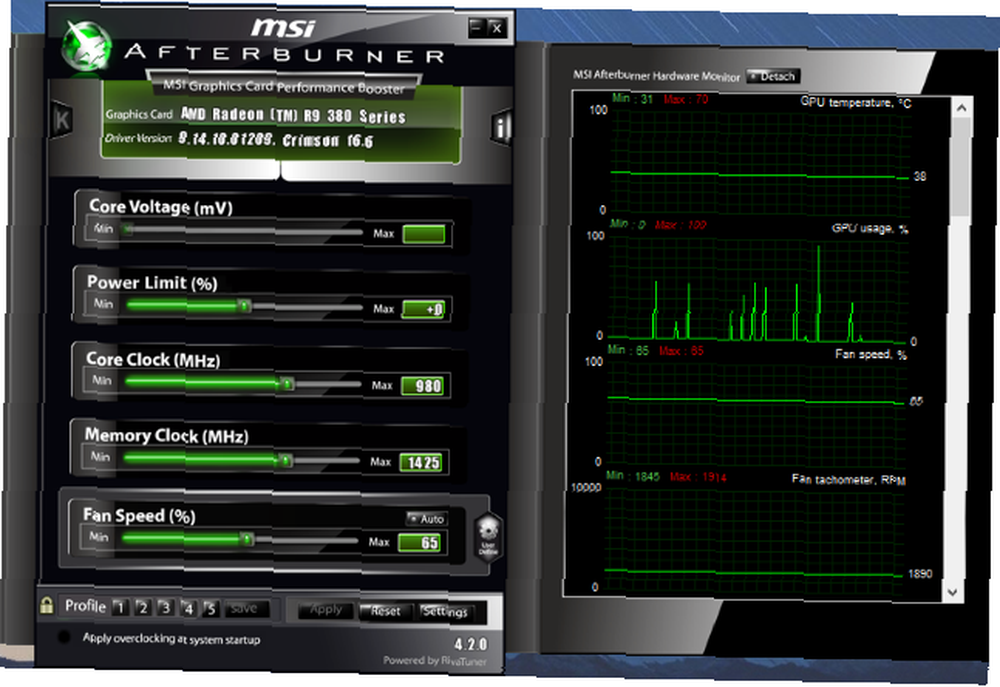Select profile slot 1
Viewport: 1000px width, 687px height.
point(121,607)
